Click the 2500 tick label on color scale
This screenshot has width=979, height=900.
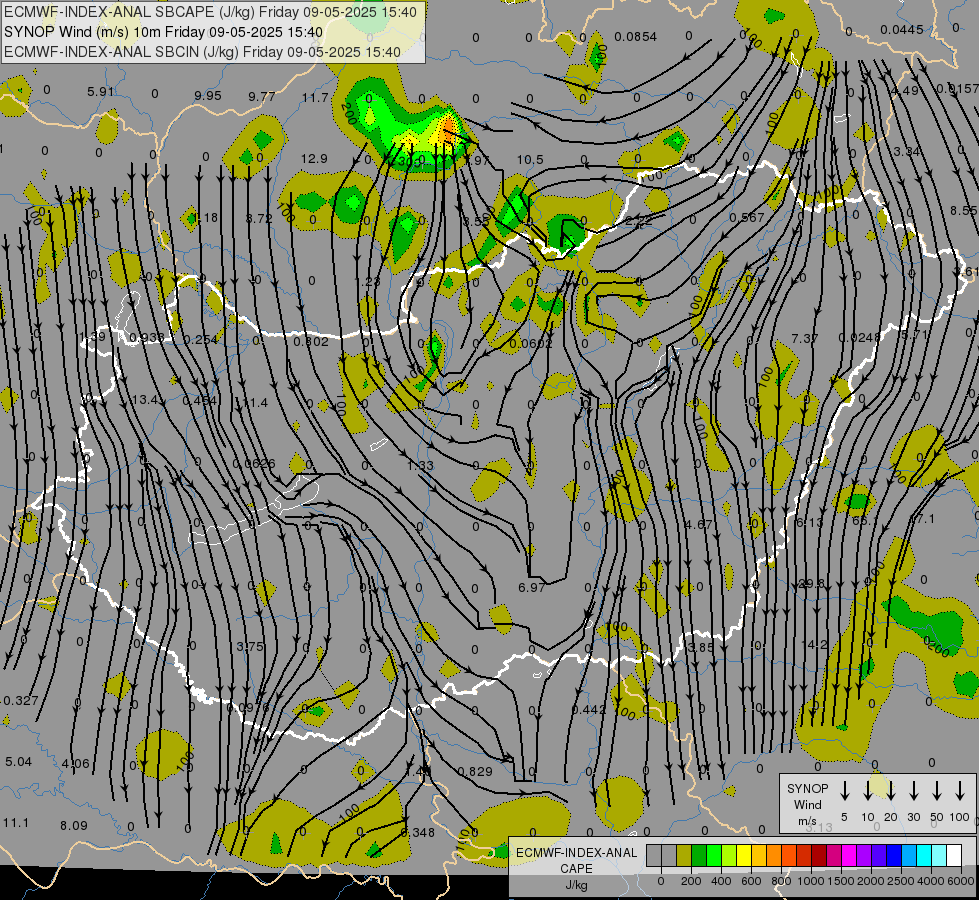coord(901,881)
